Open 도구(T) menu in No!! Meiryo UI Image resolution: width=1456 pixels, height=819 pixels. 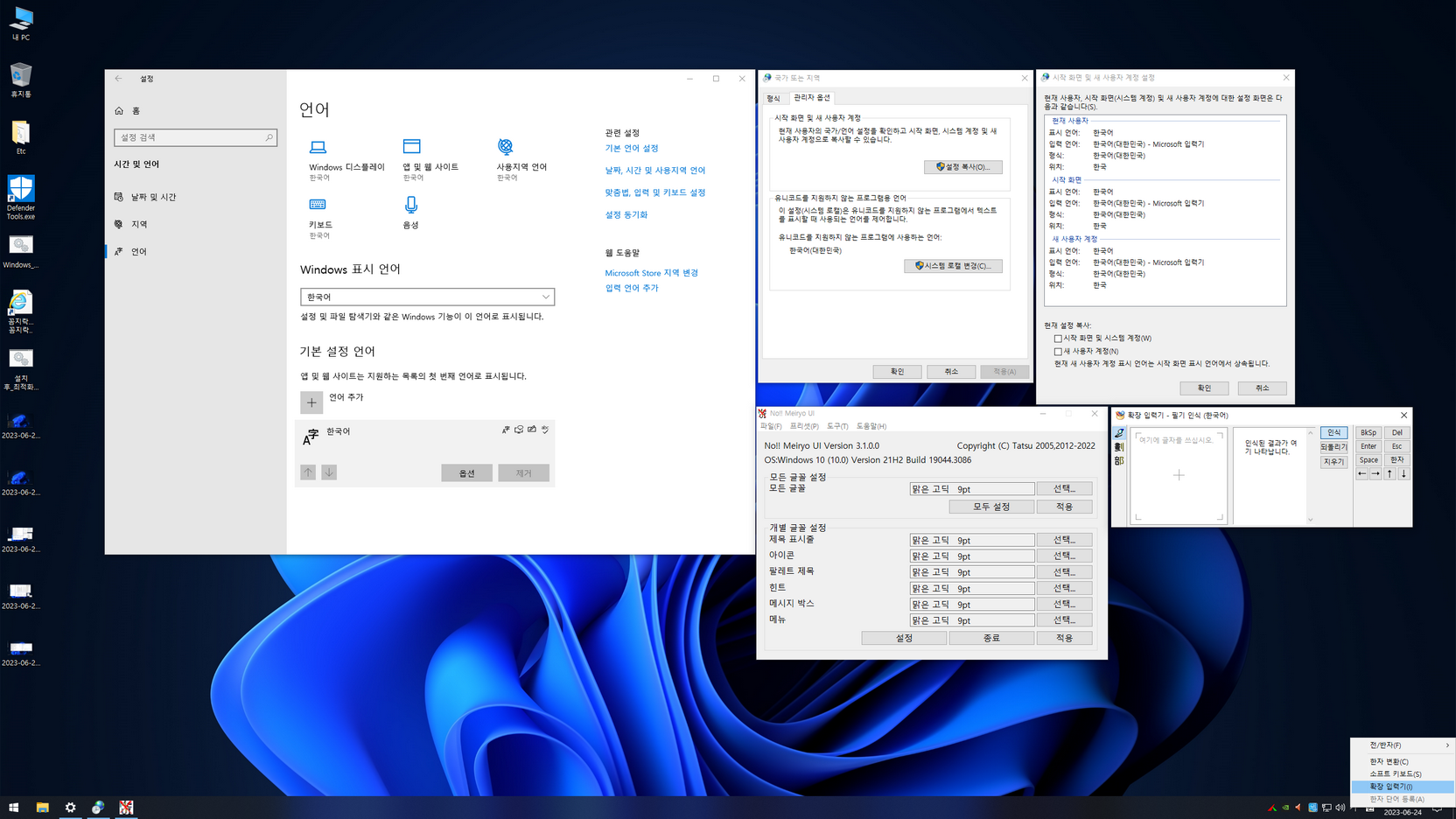pos(837,426)
